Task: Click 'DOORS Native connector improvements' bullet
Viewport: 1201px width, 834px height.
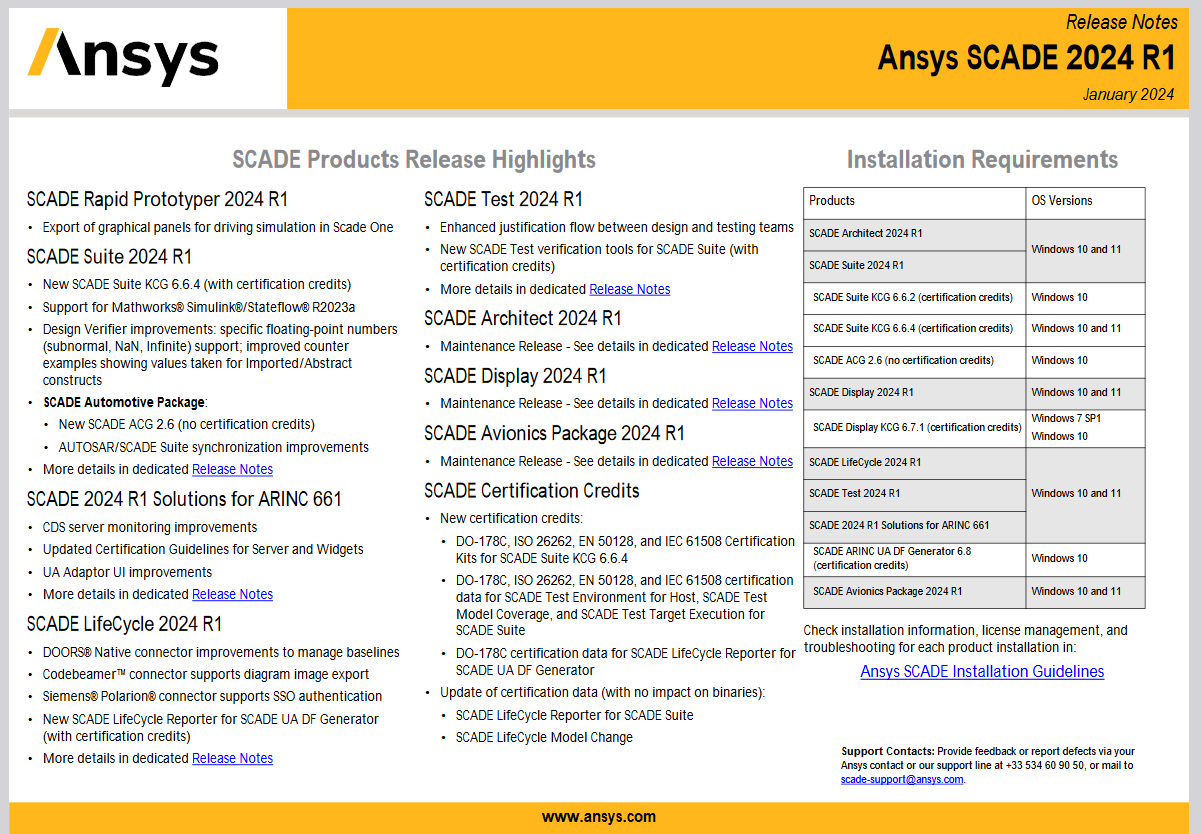Action: pyautogui.click(x=221, y=652)
